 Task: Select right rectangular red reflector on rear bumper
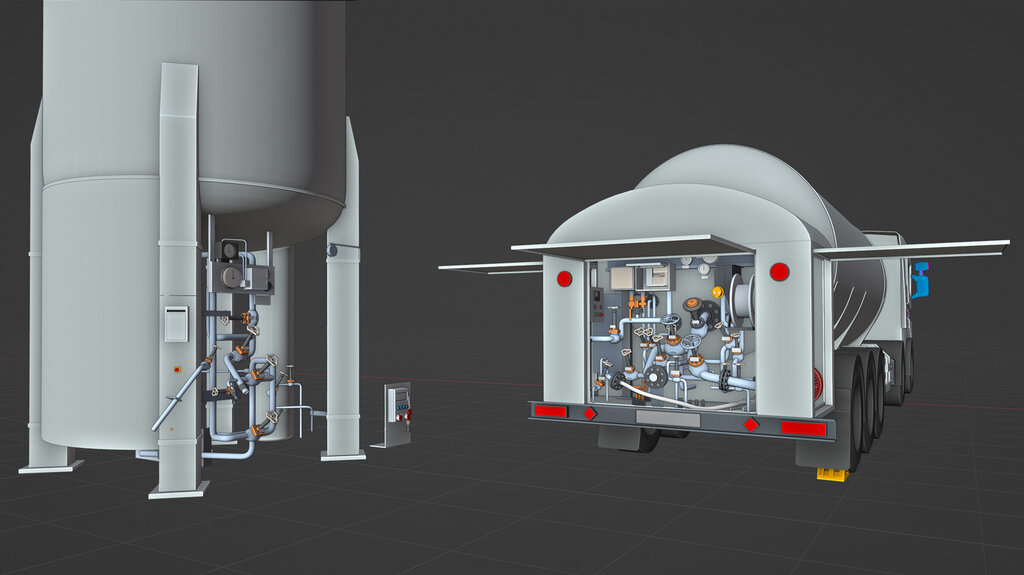(x=803, y=428)
